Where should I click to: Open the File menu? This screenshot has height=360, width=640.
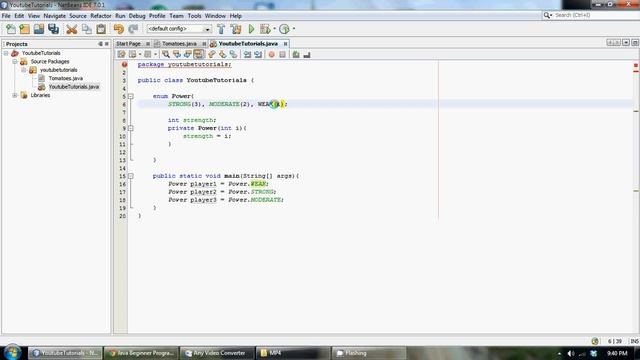6,16
